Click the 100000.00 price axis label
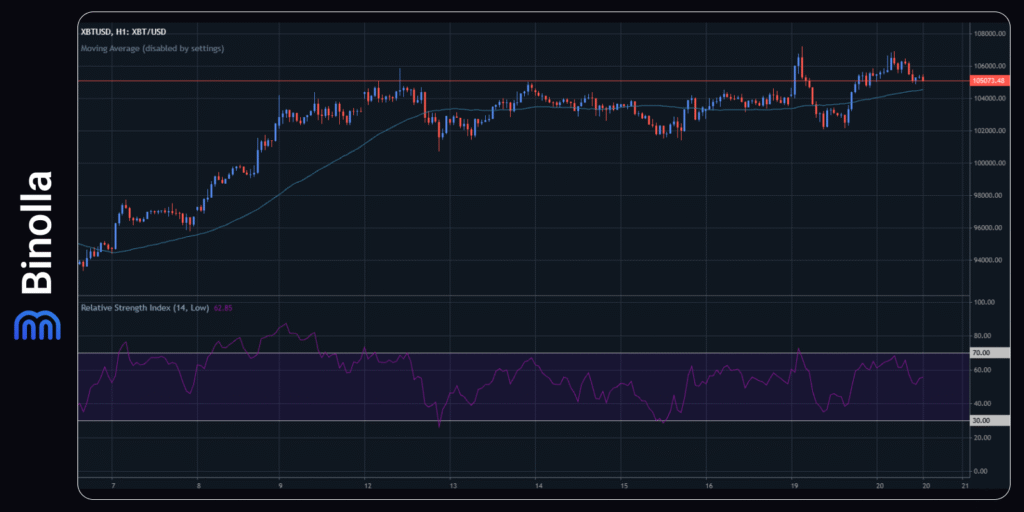This screenshot has height=512, width=1024. pos(988,163)
